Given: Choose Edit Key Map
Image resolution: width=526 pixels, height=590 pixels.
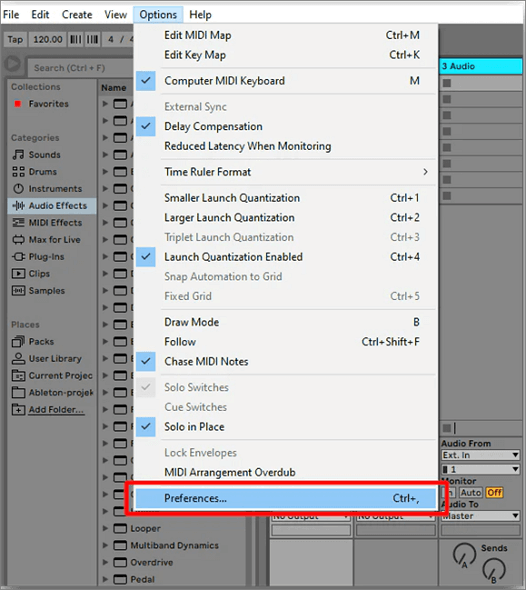Looking at the screenshot, I should 286,55.
